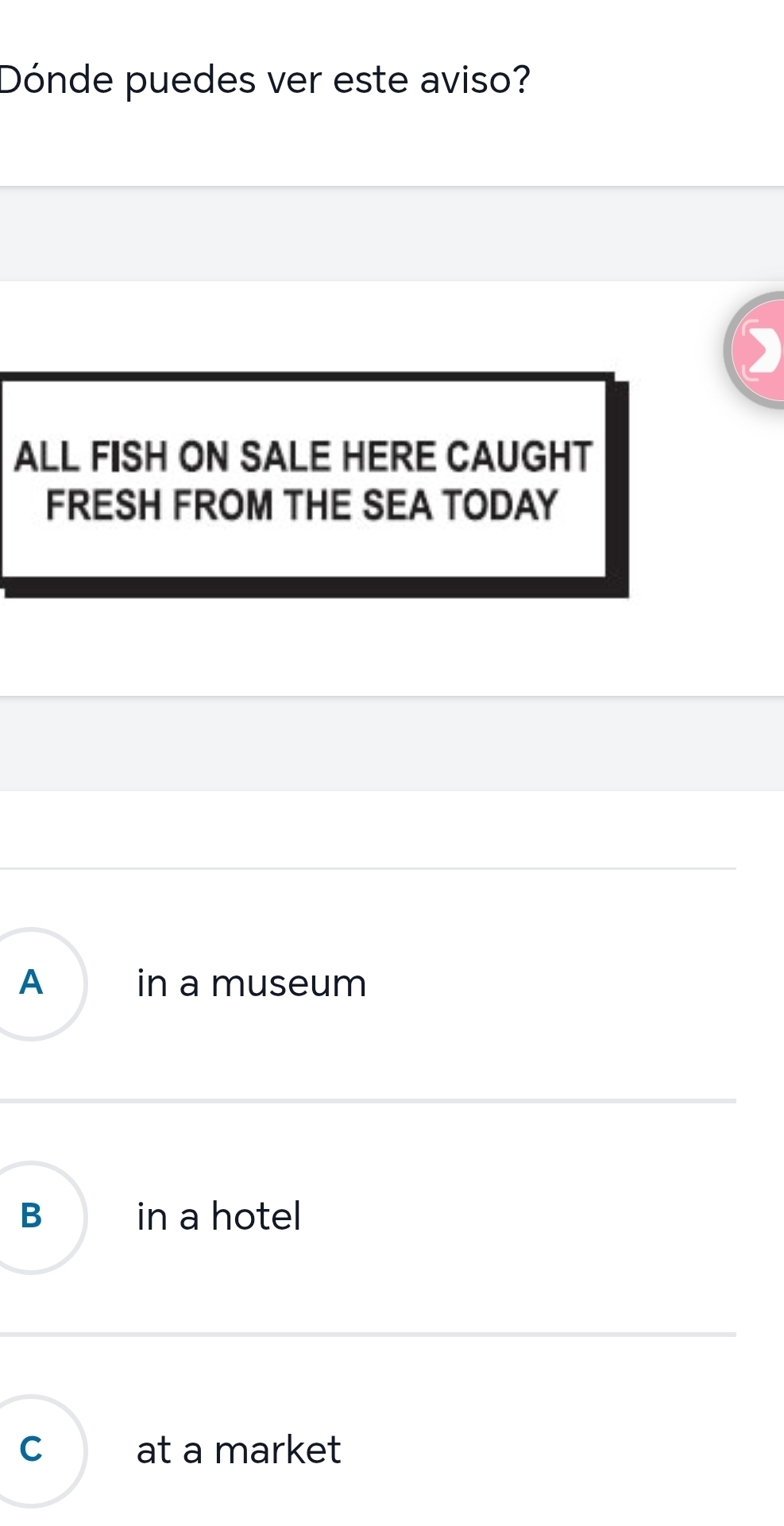784x1526 pixels.
Task: Choose the 'in a museum' answer text
Action: pos(251,983)
